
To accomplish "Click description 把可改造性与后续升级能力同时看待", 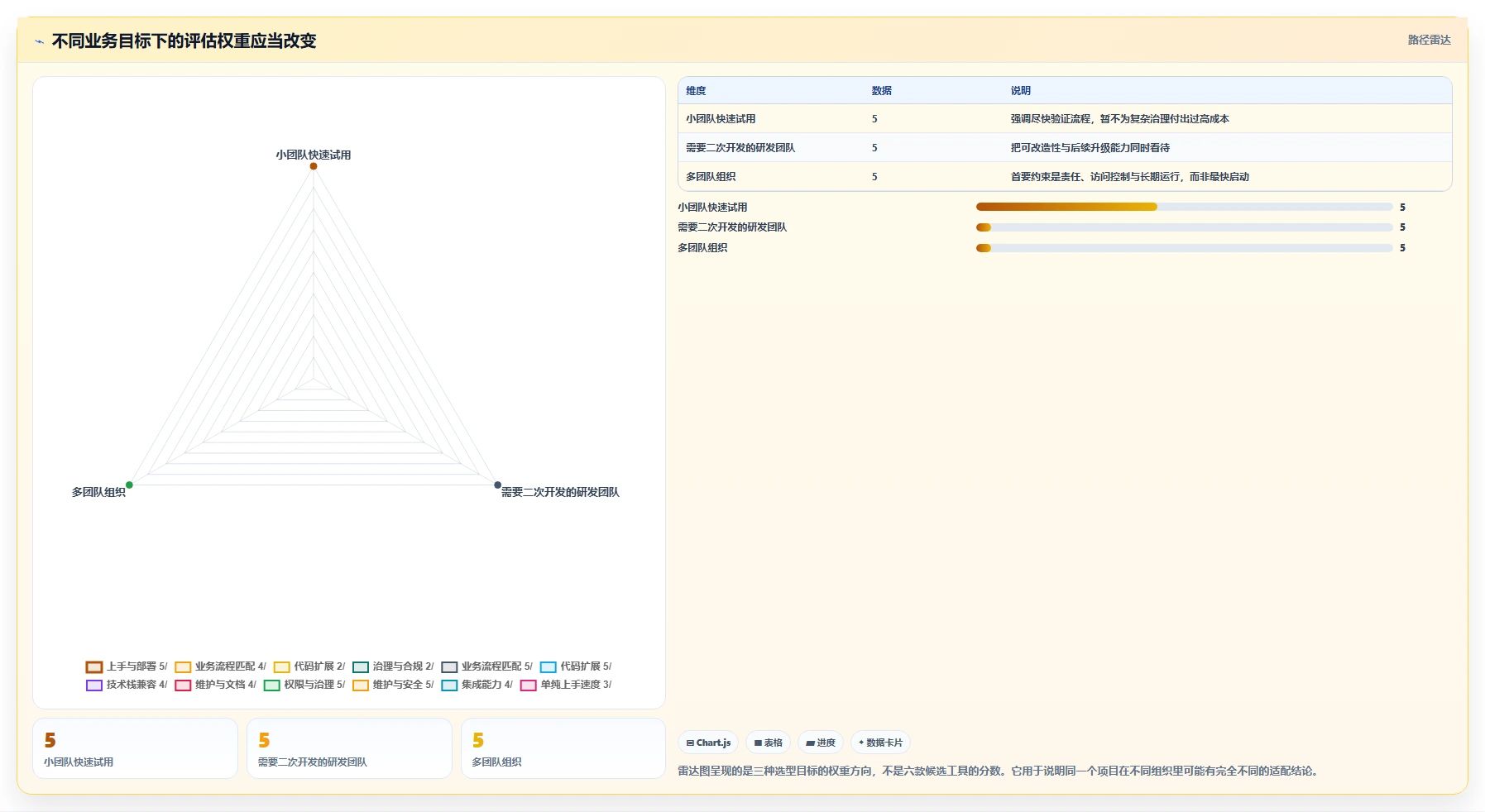I will 1090,148.
